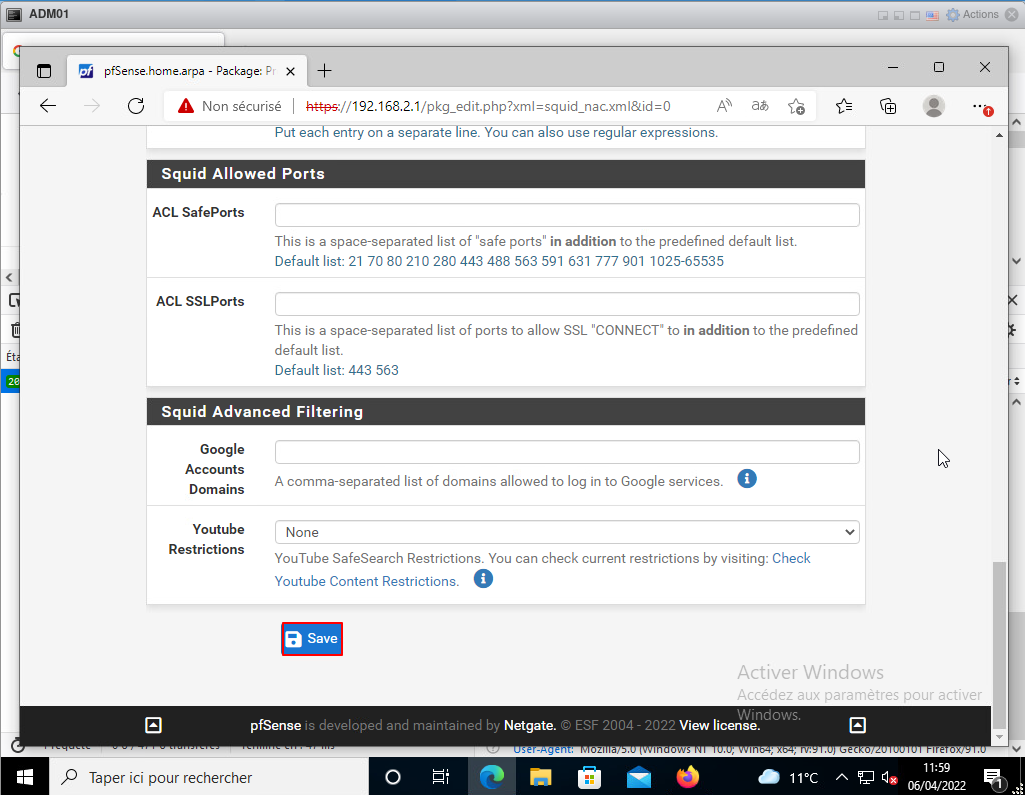Go back using the browser back arrow
Screen dimensions: 1025x795
point(48,106)
